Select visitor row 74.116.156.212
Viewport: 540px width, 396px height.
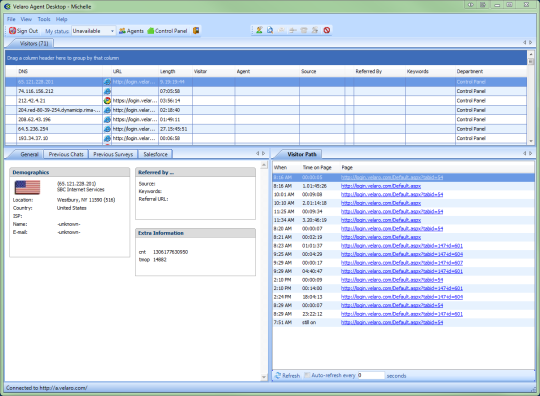(266, 91)
